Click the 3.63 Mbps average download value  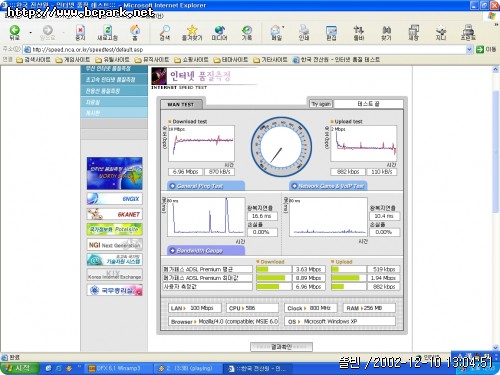[309, 269]
